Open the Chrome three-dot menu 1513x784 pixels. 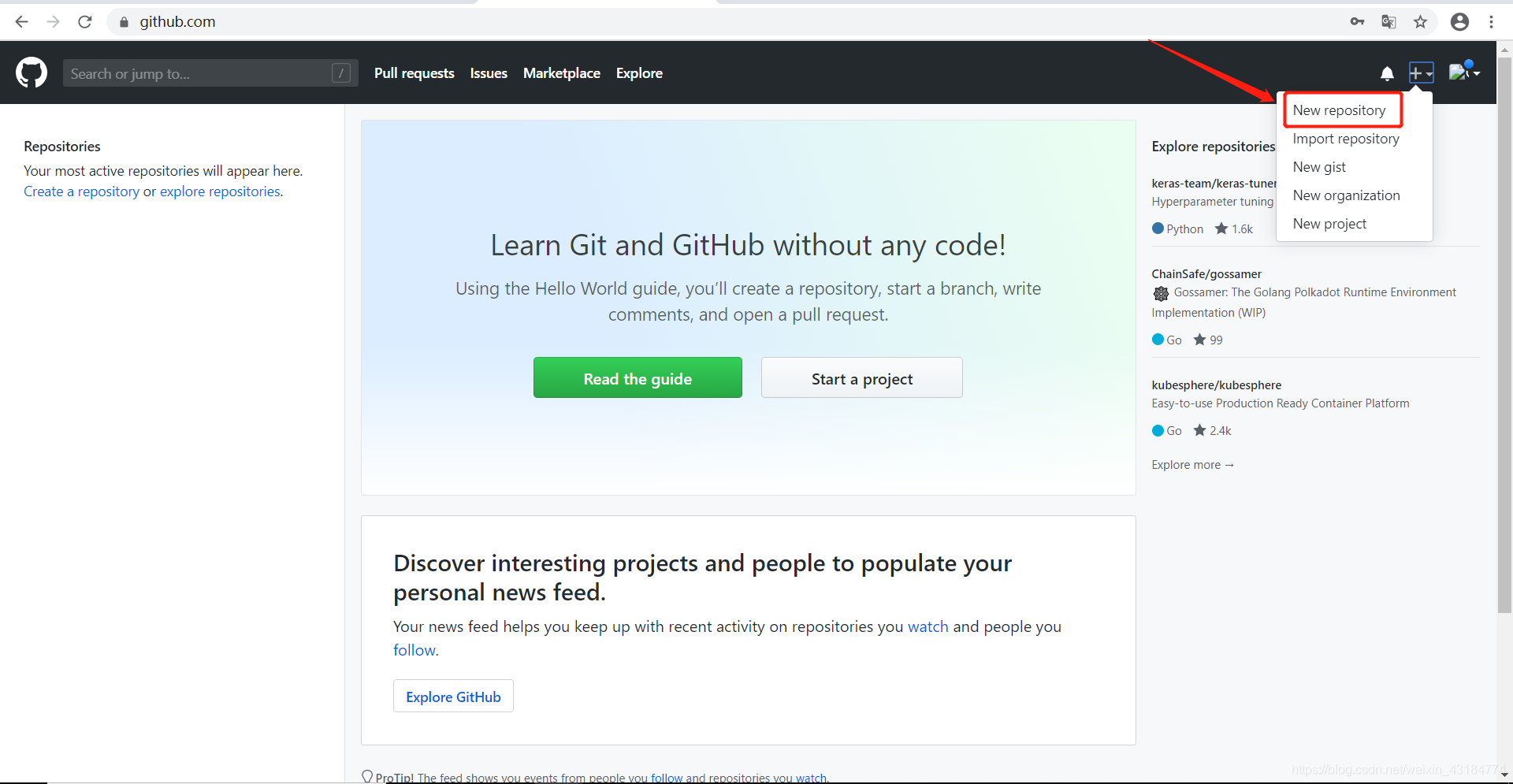(x=1491, y=22)
